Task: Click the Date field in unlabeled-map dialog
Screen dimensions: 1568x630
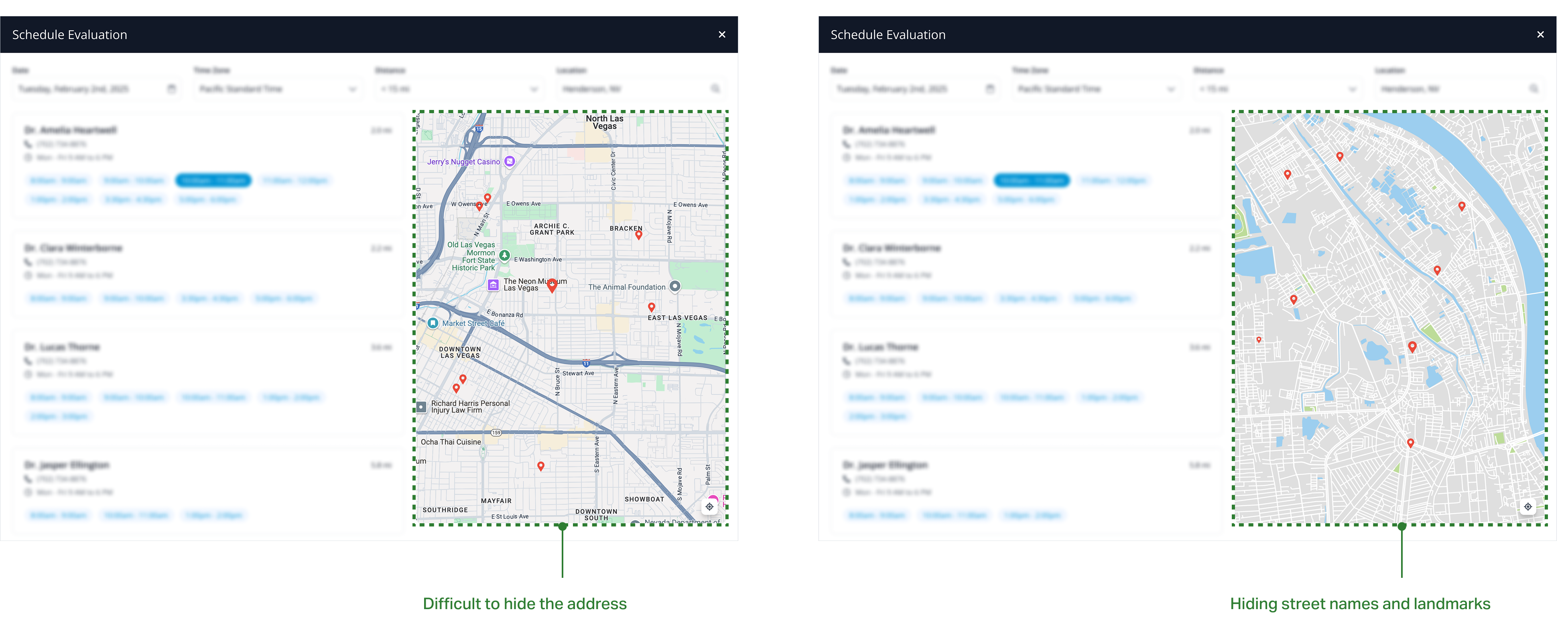Action: pos(916,89)
